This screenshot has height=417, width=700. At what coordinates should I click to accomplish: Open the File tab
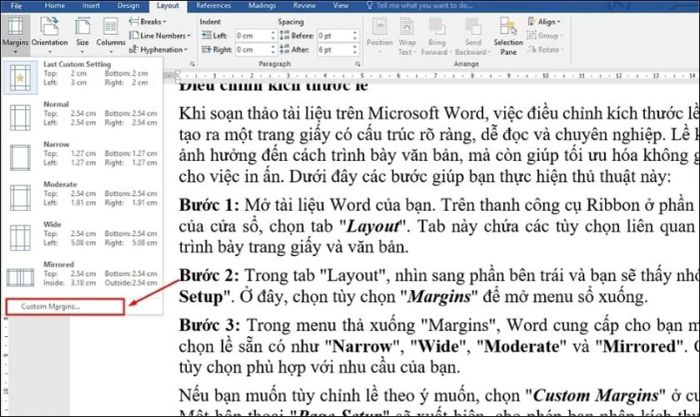click(16, 6)
